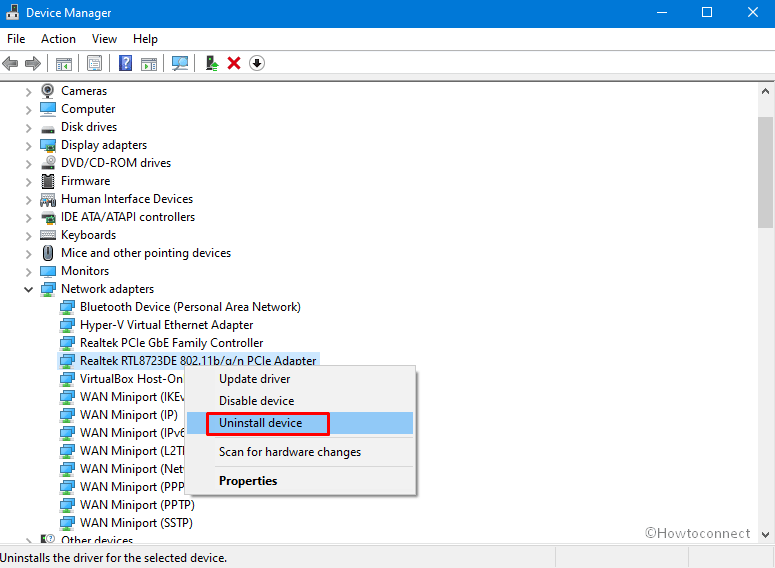Select Bluetooth Device (Personal Area Network) label

190,307
